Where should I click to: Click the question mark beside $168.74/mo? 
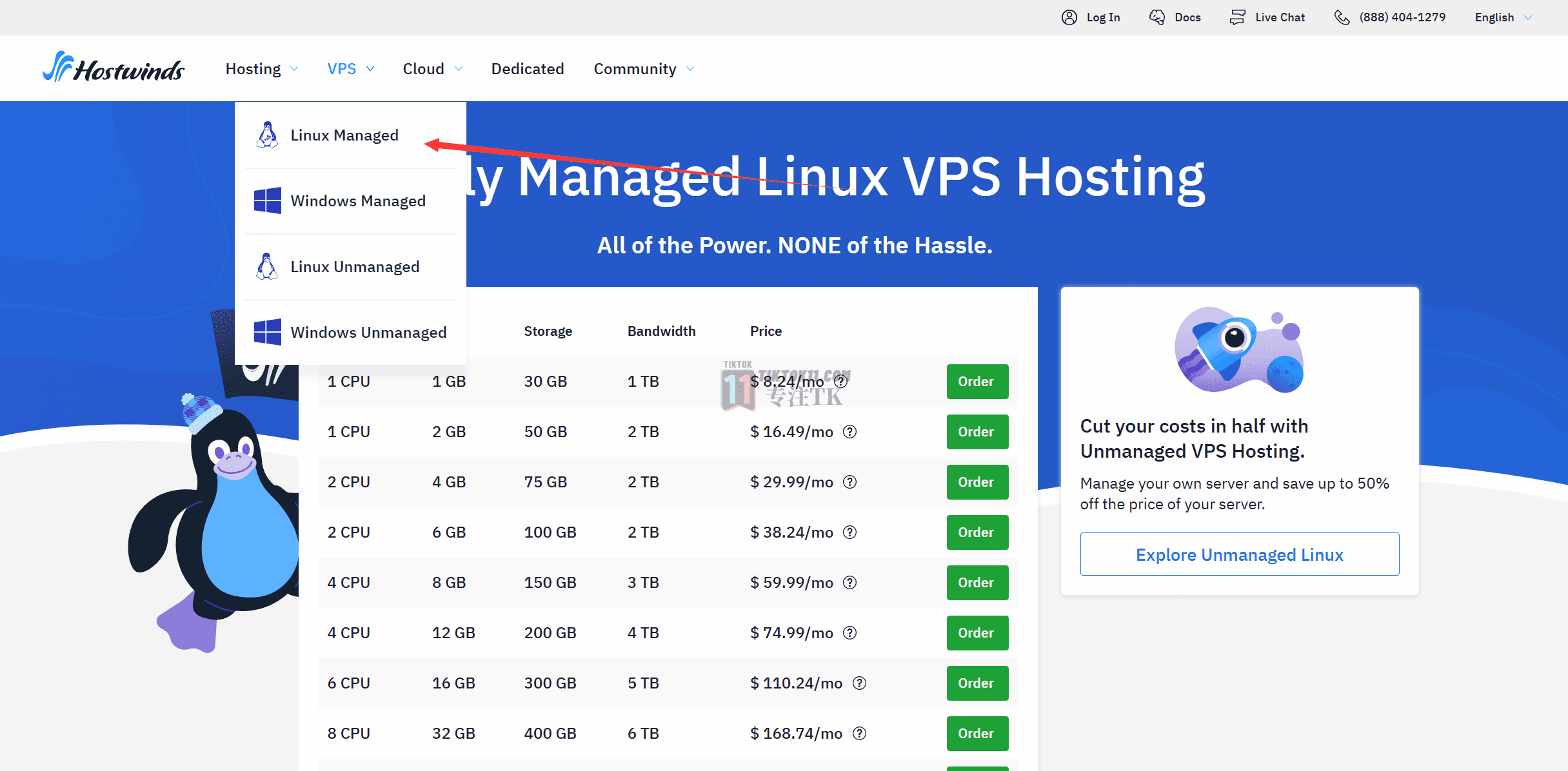click(x=859, y=734)
